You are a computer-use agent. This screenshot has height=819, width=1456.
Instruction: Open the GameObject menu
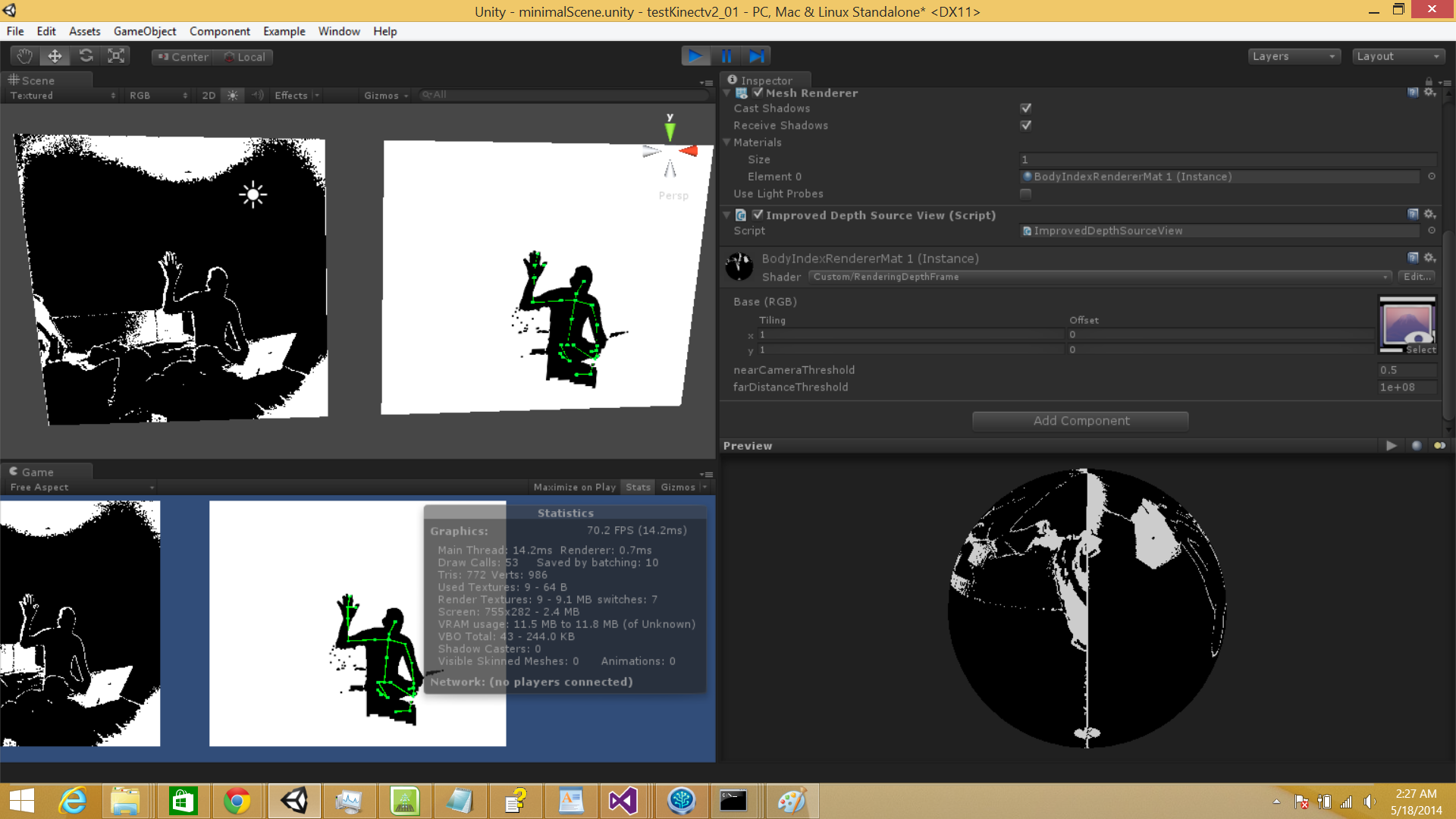pyautogui.click(x=144, y=31)
